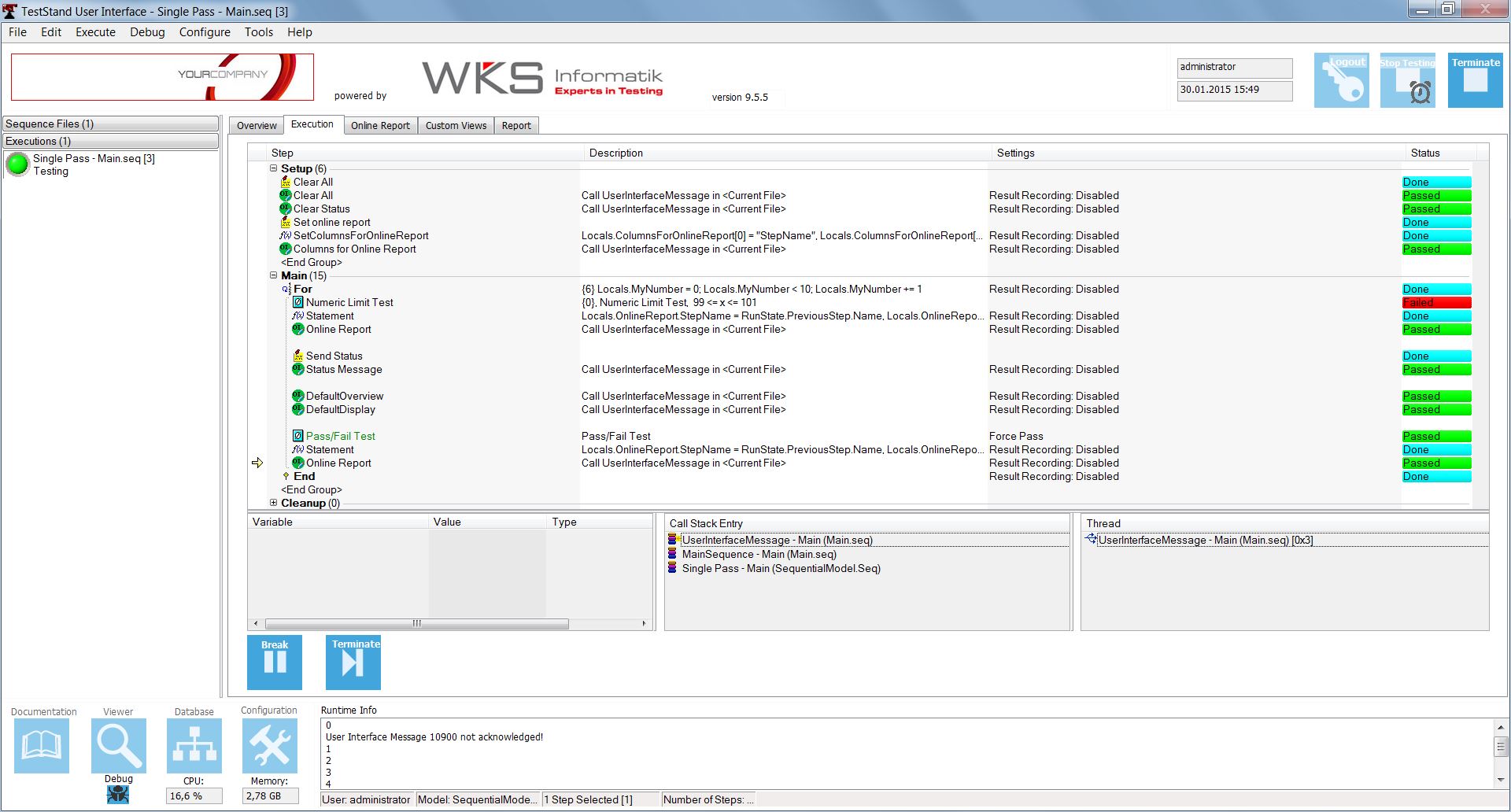The image size is (1511, 812).
Task: Open the Configuration tools icon
Action: 270,746
